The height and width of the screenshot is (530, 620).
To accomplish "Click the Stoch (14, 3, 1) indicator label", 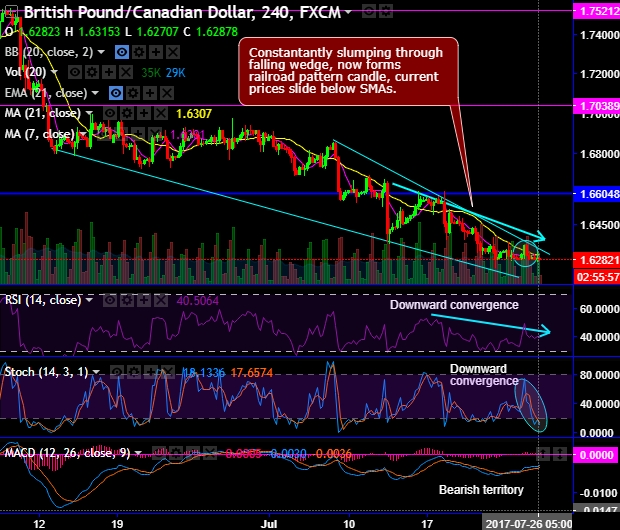I will tap(46, 372).
